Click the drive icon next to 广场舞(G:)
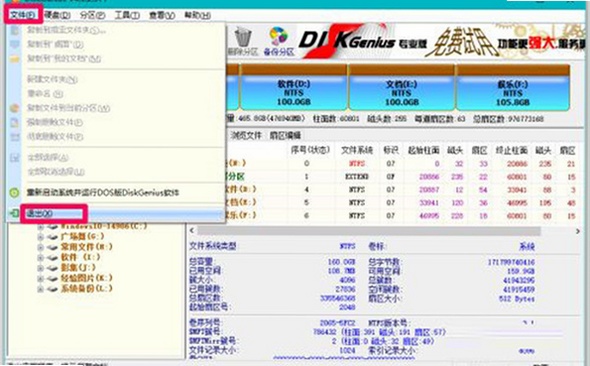 (52, 237)
